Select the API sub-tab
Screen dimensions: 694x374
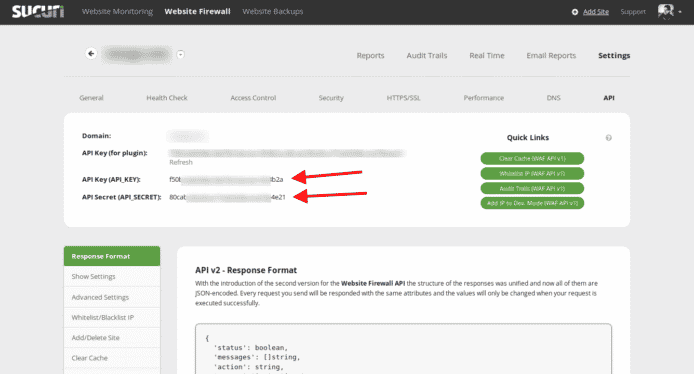pos(609,98)
